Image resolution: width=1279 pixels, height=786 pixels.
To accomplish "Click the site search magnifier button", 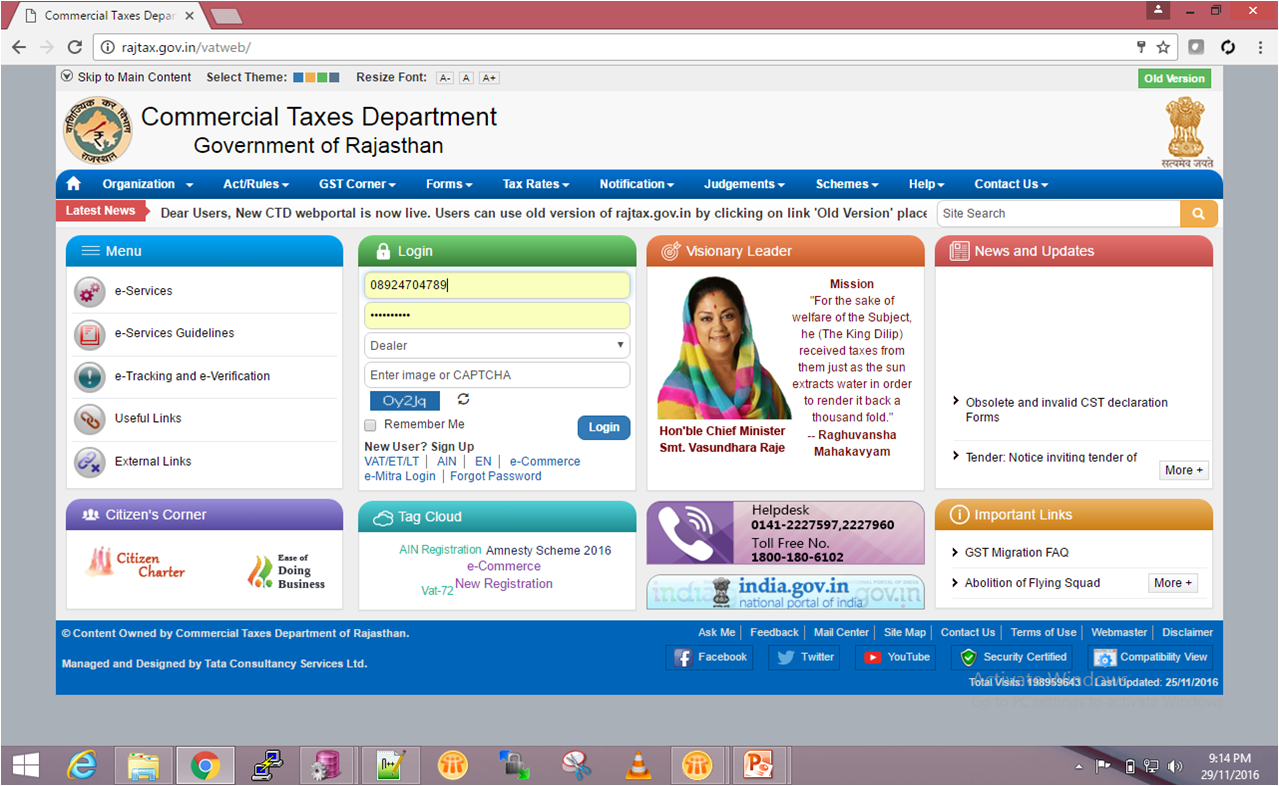I will (1198, 213).
